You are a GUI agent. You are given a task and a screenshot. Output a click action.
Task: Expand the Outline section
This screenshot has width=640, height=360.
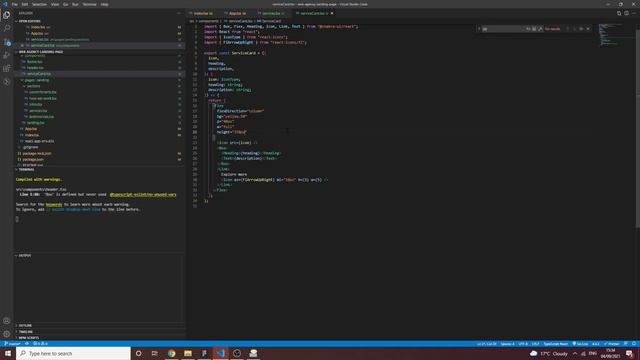tap(25, 326)
